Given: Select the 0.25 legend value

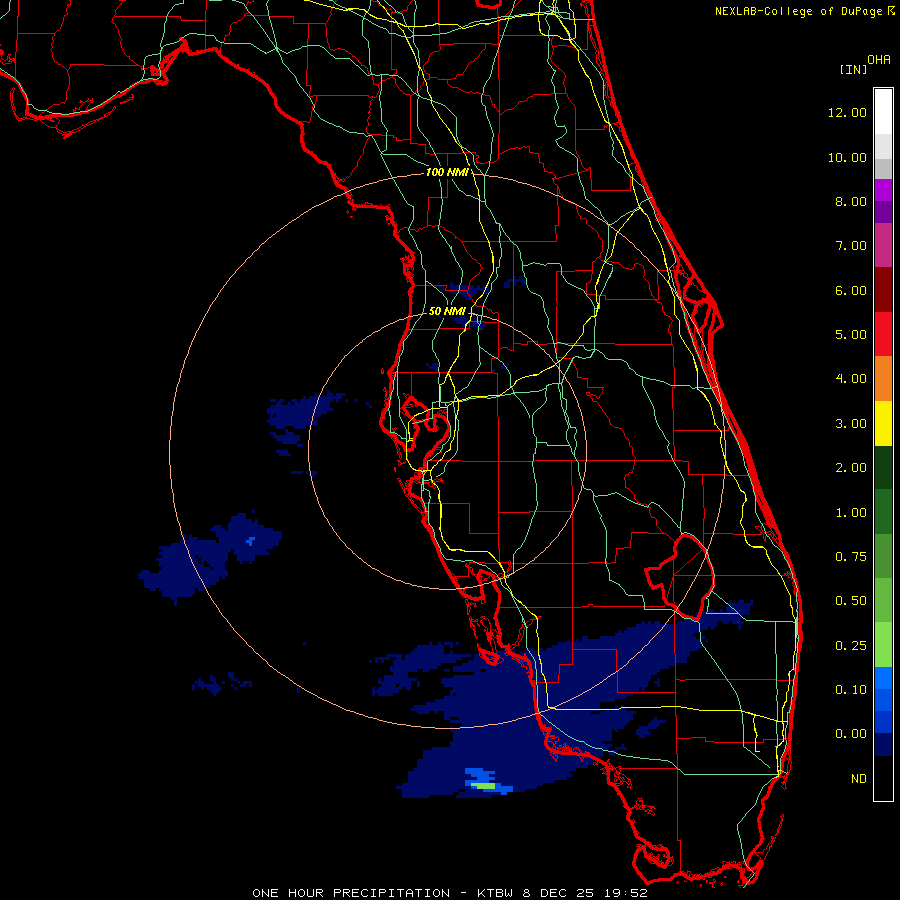Looking at the screenshot, I should tap(851, 646).
